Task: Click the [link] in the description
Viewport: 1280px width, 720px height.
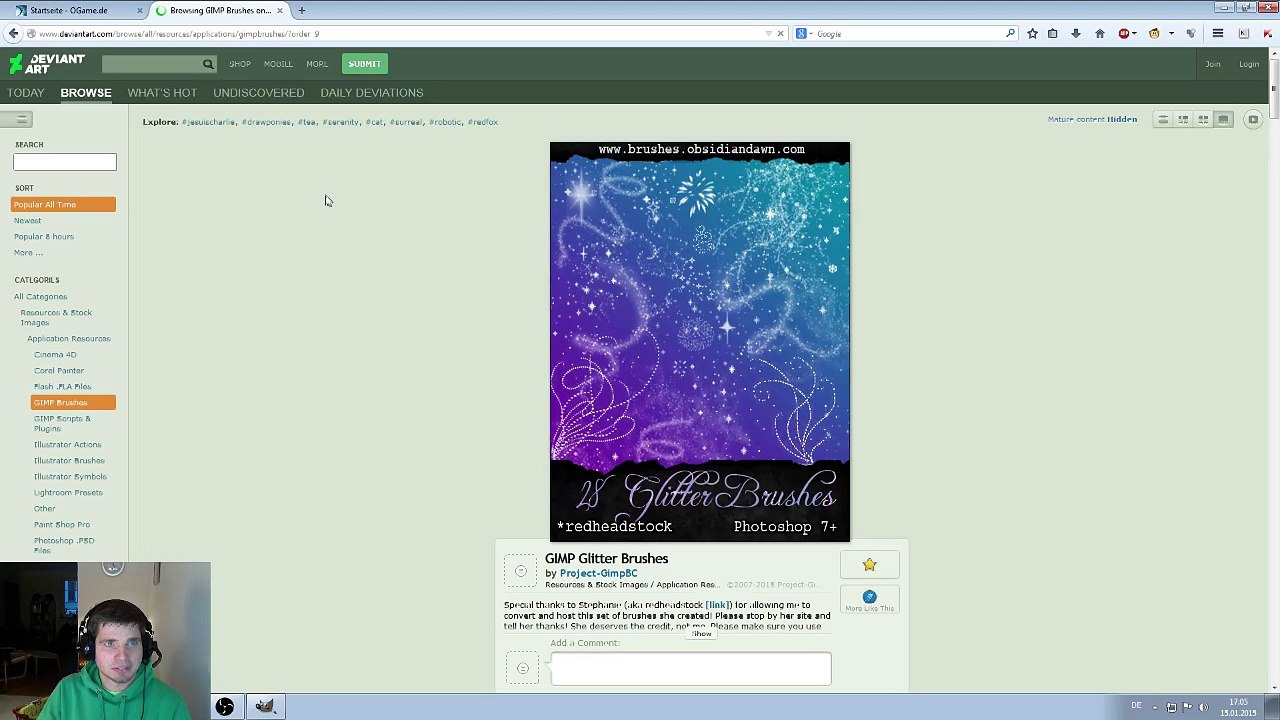Action: click(718, 605)
